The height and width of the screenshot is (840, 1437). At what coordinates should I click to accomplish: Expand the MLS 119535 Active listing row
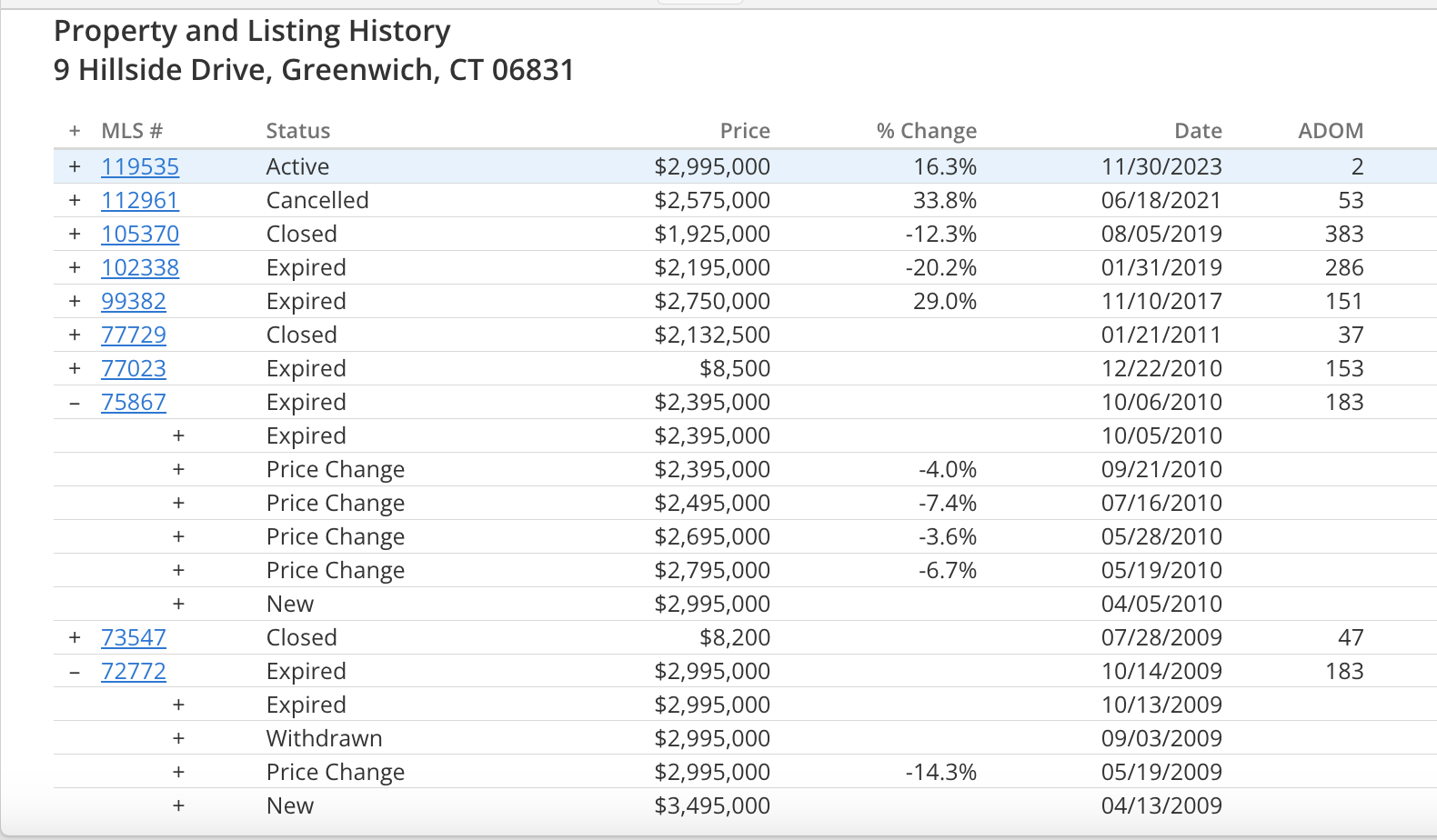click(x=75, y=166)
